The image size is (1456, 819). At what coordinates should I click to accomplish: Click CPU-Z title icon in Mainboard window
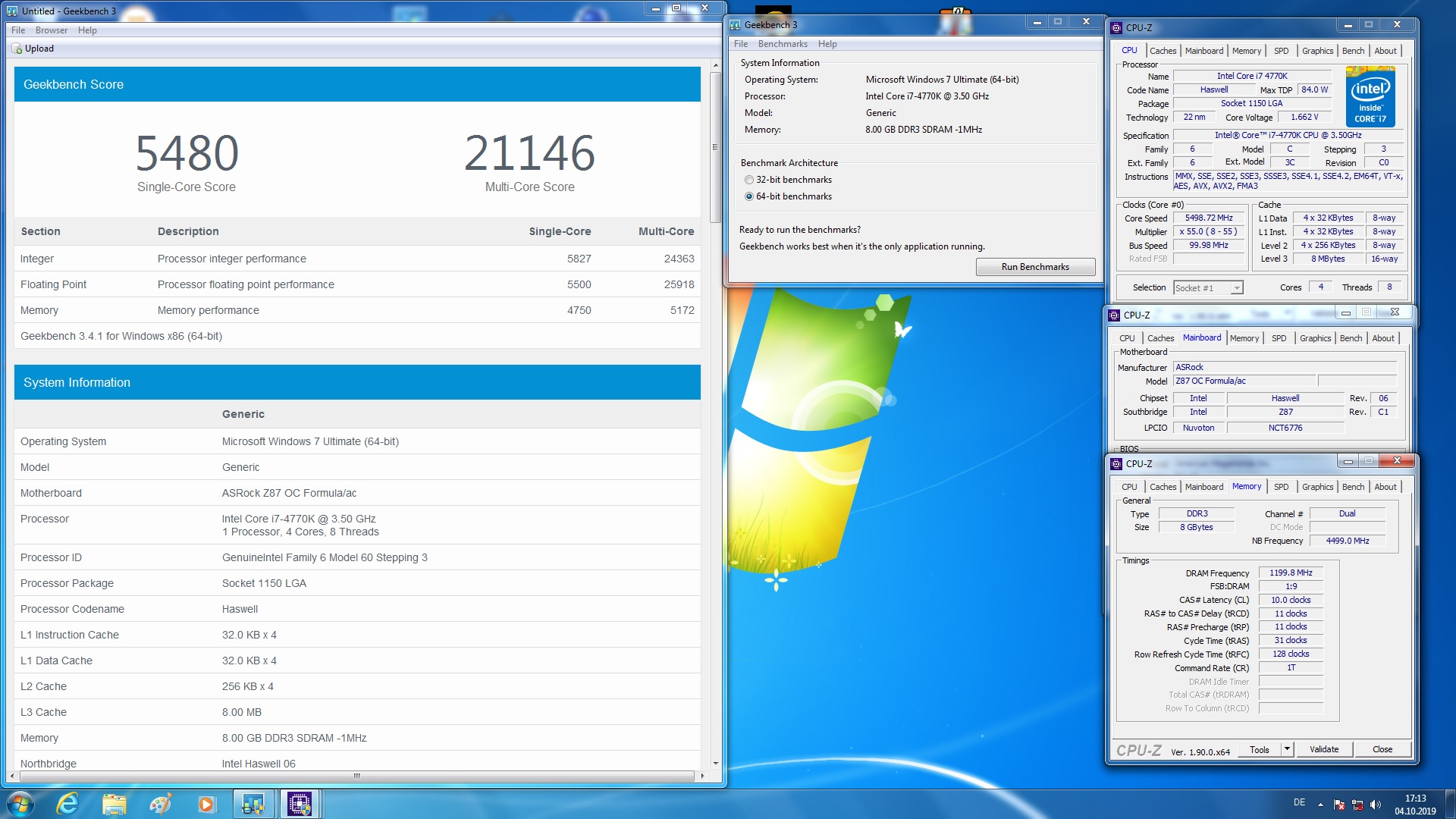1114,315
